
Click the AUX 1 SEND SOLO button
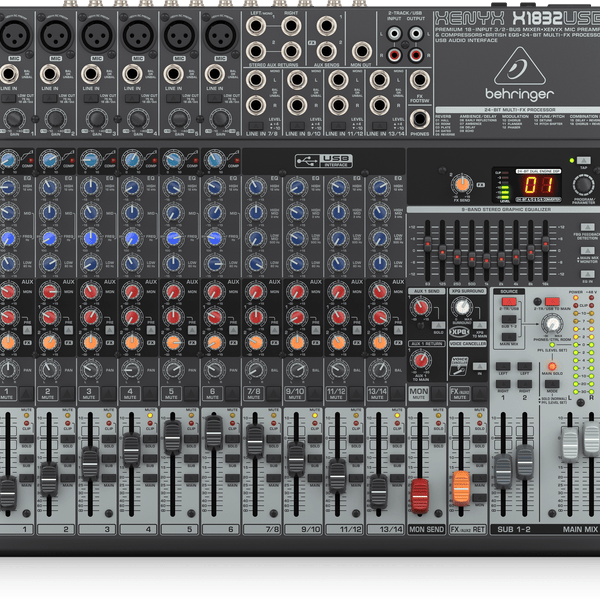tap(439, 325)
